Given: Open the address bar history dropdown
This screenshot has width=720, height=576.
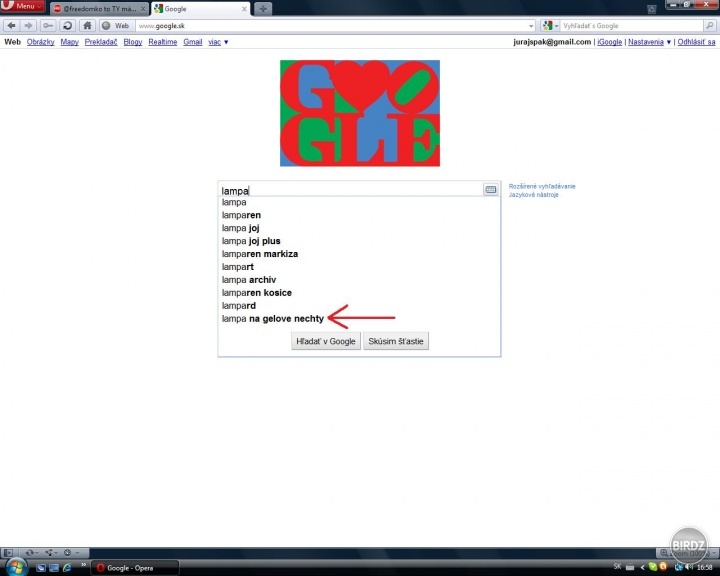Looking at the screenshot, I should pyautogui.click(x=531, y=26).
